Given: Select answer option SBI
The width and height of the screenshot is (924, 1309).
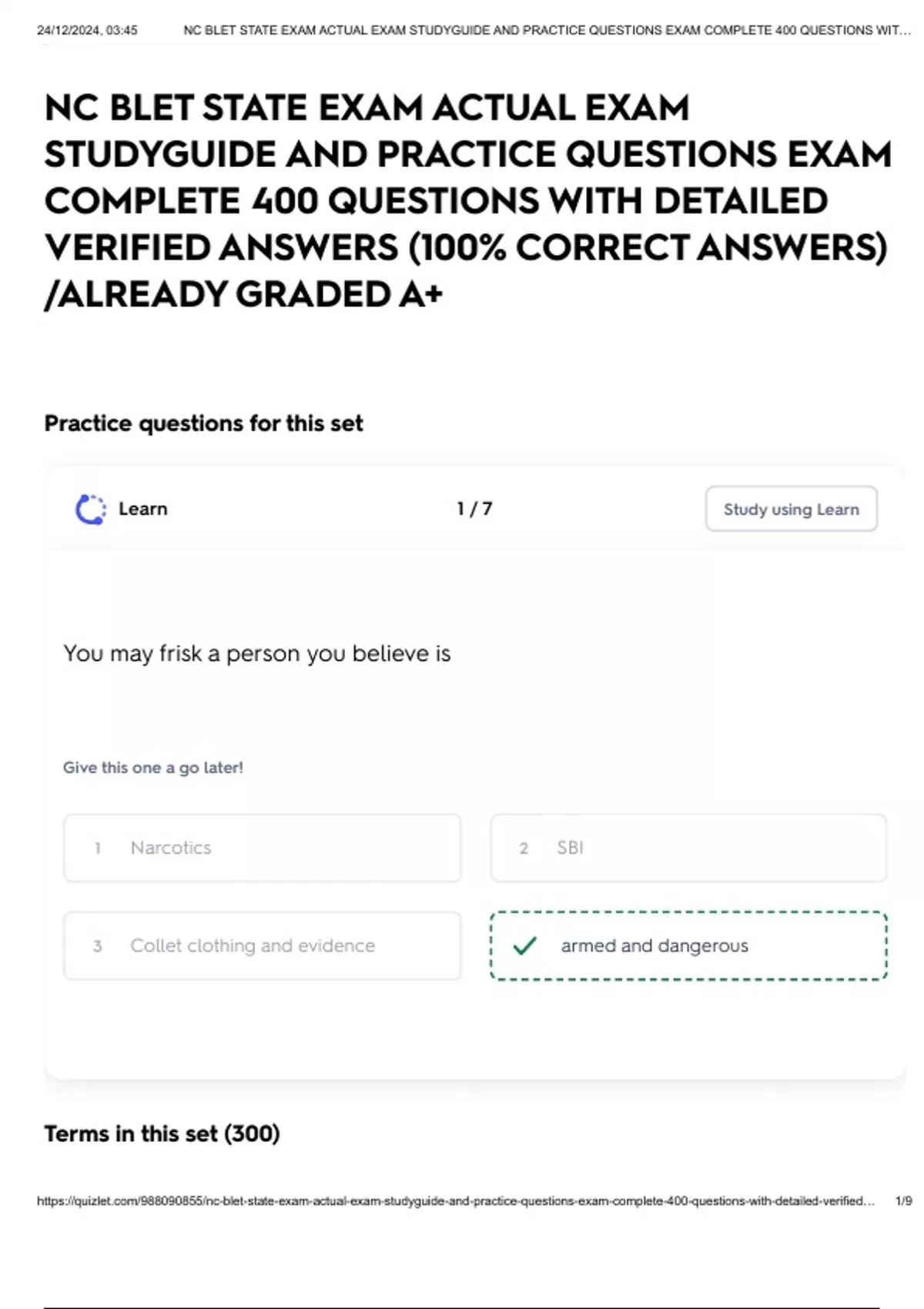Looking at the screenshot, I should coord(689,848).
